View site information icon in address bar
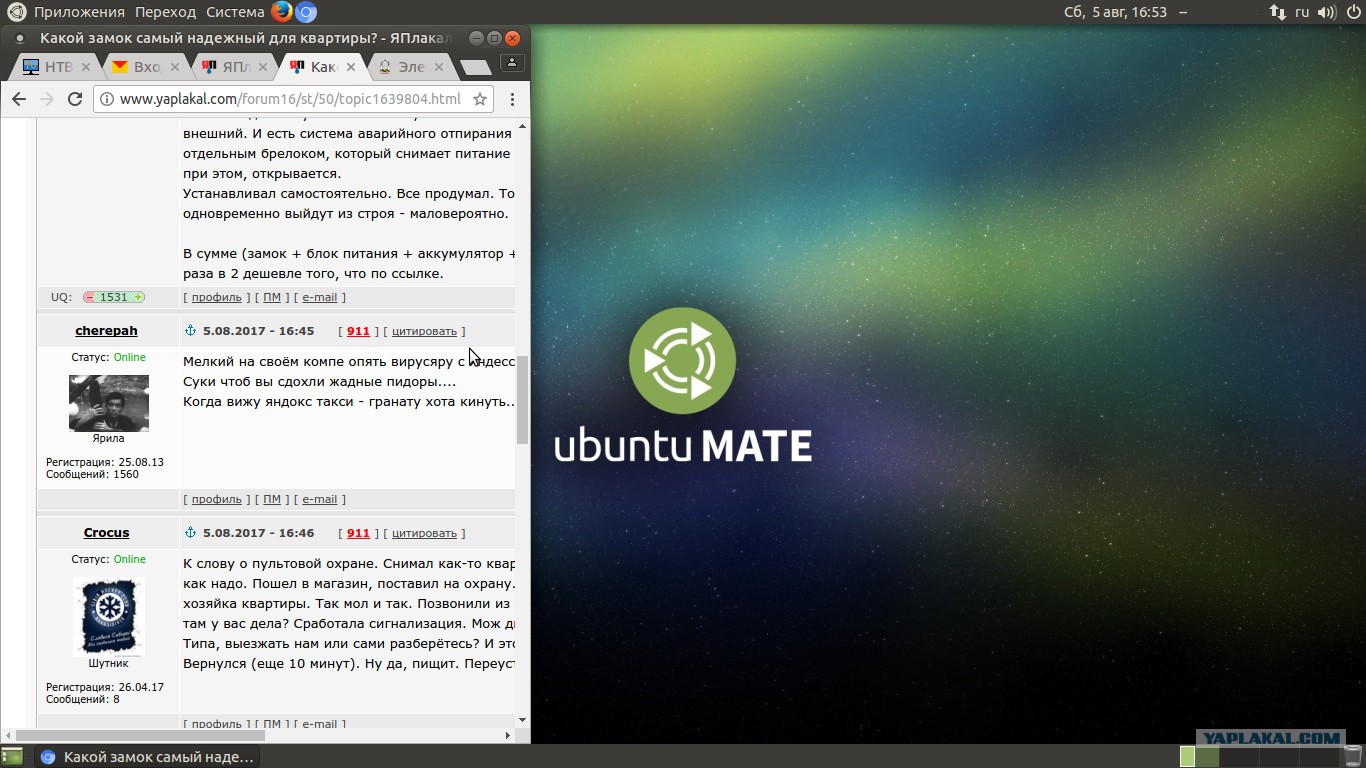This screenshot has height=768, width=1366. [x=106, y=99]
